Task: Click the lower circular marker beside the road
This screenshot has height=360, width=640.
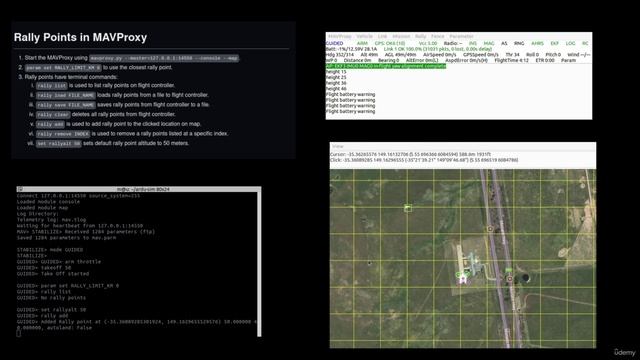Action: [509, 279]
